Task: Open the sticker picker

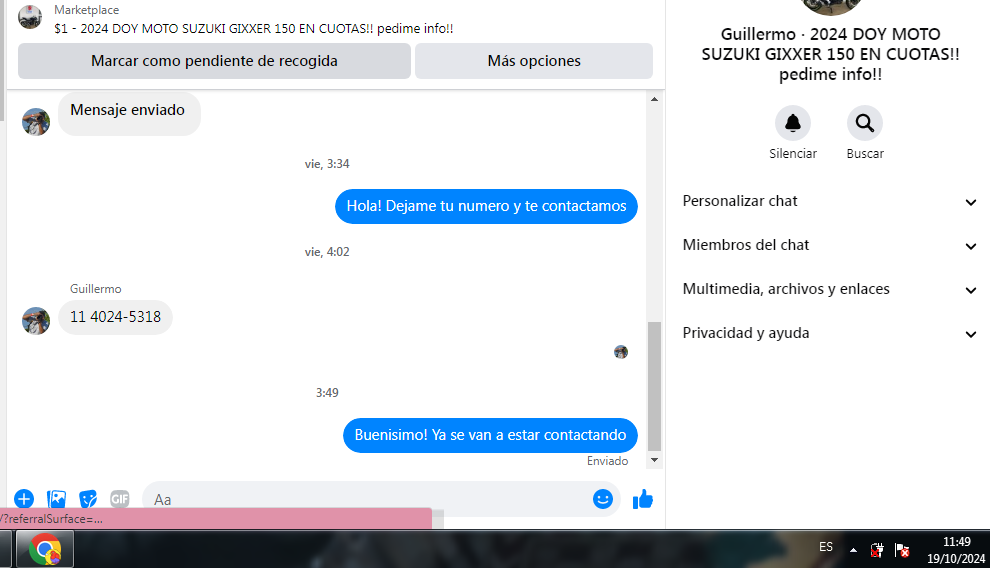Action: pyautogui.click(x=88, y=499)
